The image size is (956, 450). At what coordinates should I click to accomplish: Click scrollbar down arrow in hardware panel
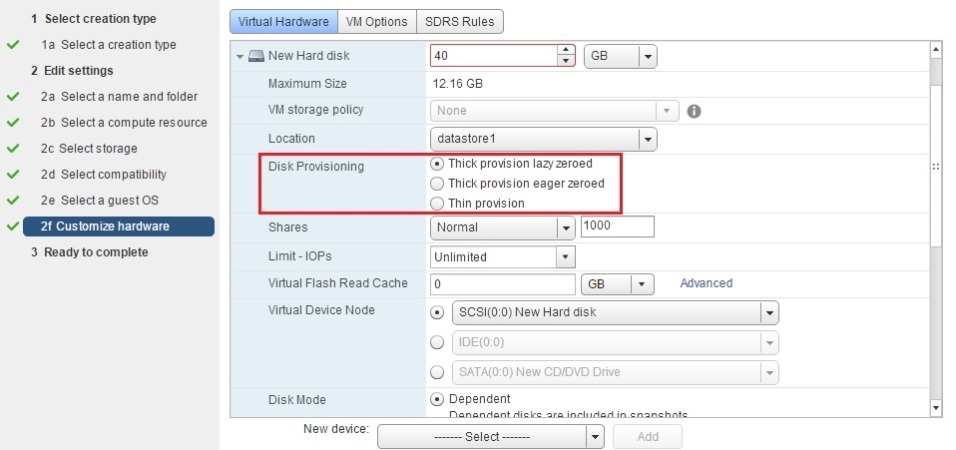[936, 407]
